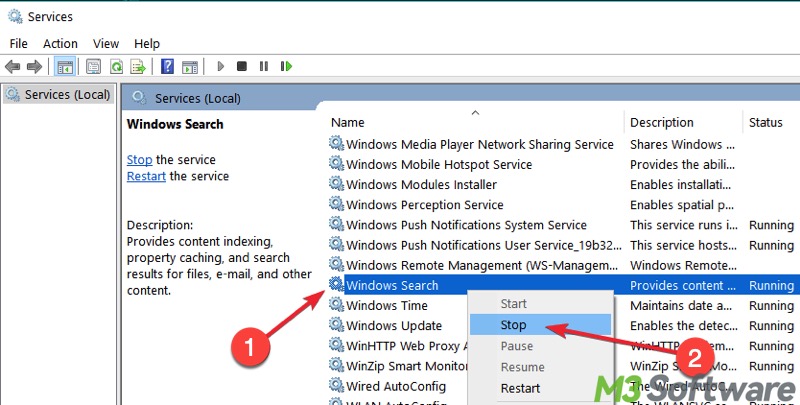Select Windows Push Notifications User Service_19b32 row
This screenshot has height=405, width=800.
pyautogui.click(x=484, y=245)
